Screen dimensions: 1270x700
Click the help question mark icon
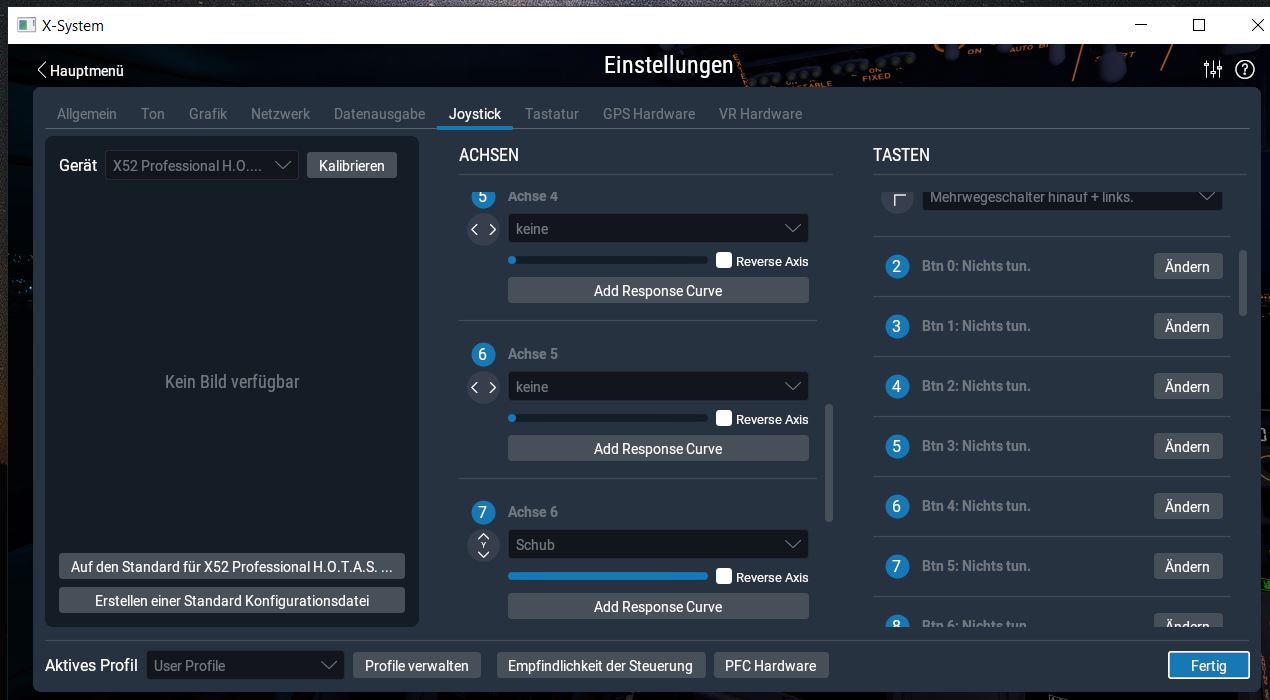pyautogui.click(x=1245, y=69)
